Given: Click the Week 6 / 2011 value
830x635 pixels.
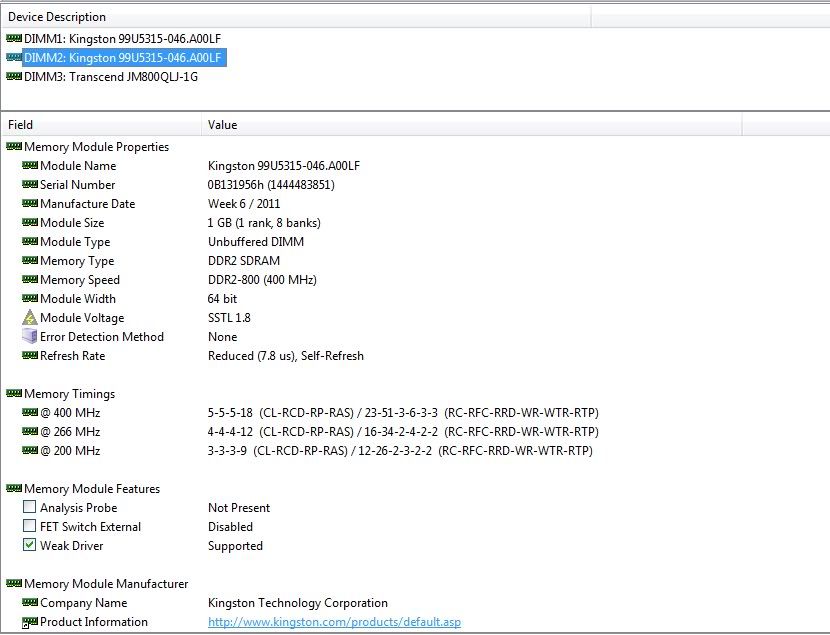Looking at the screenshot, I should 244,204.
